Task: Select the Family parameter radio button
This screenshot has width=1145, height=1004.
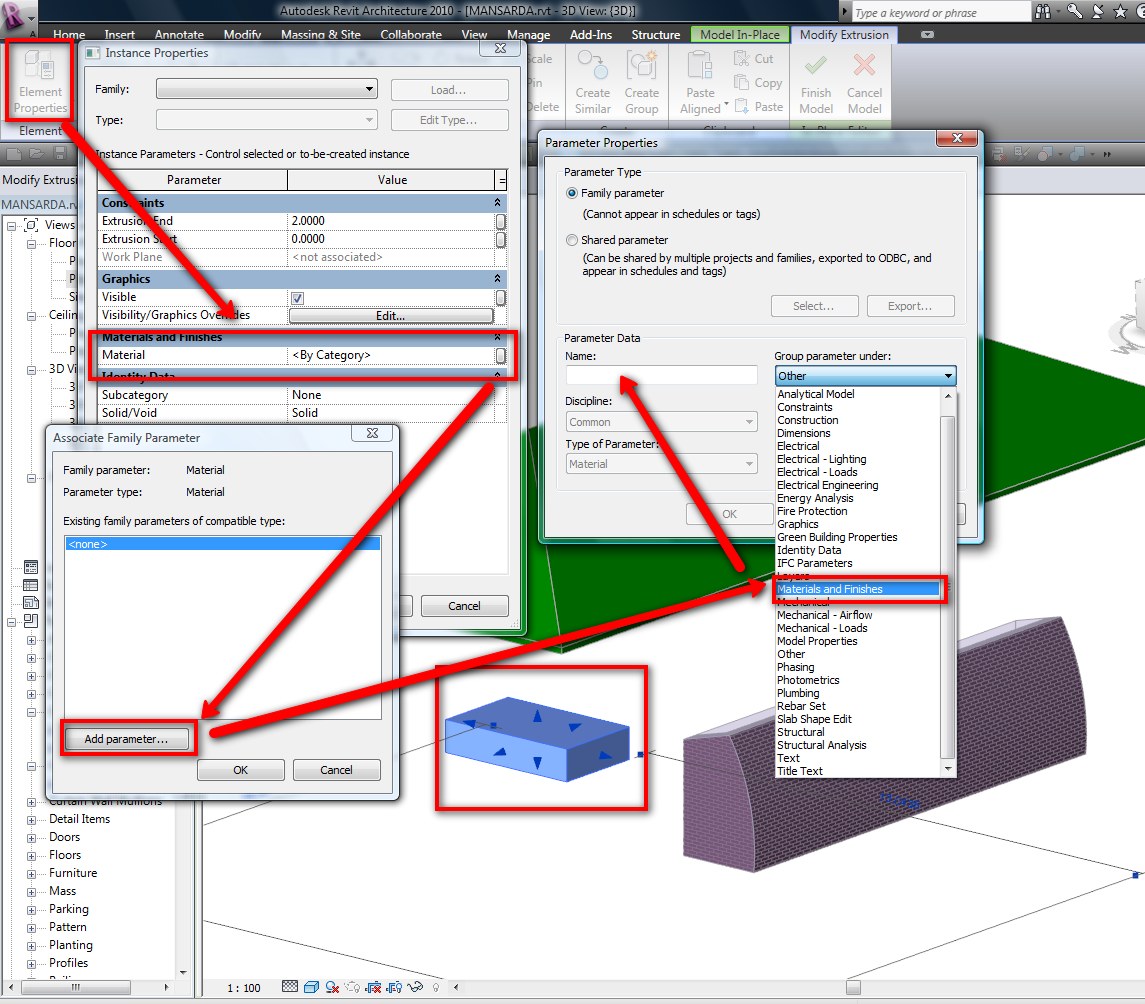Action: pos(572,193)
